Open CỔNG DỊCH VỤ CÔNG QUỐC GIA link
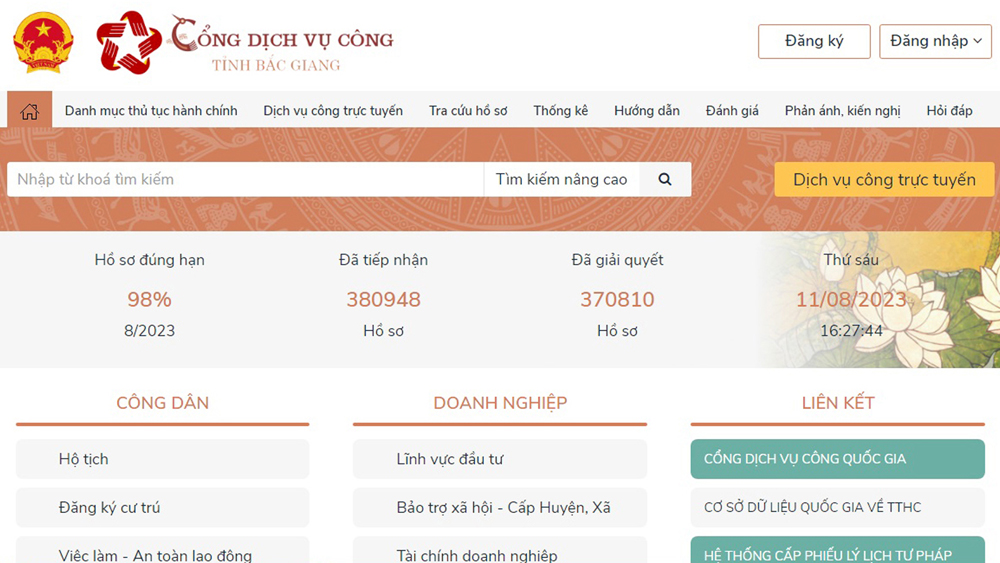Screen dimensions: 1000x563 pos(837,459)
